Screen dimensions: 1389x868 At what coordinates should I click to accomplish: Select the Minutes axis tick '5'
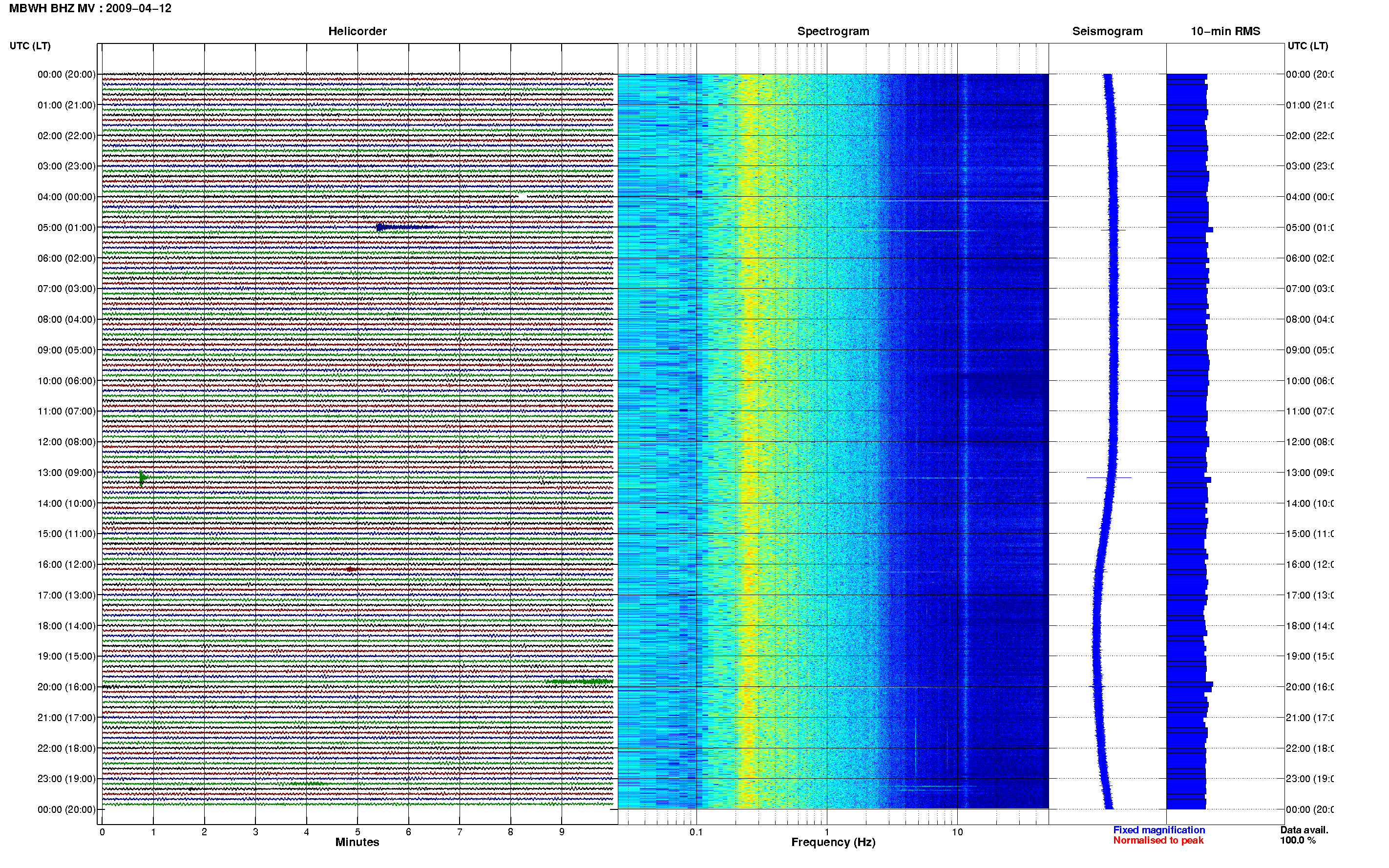[x=357, y=832]
